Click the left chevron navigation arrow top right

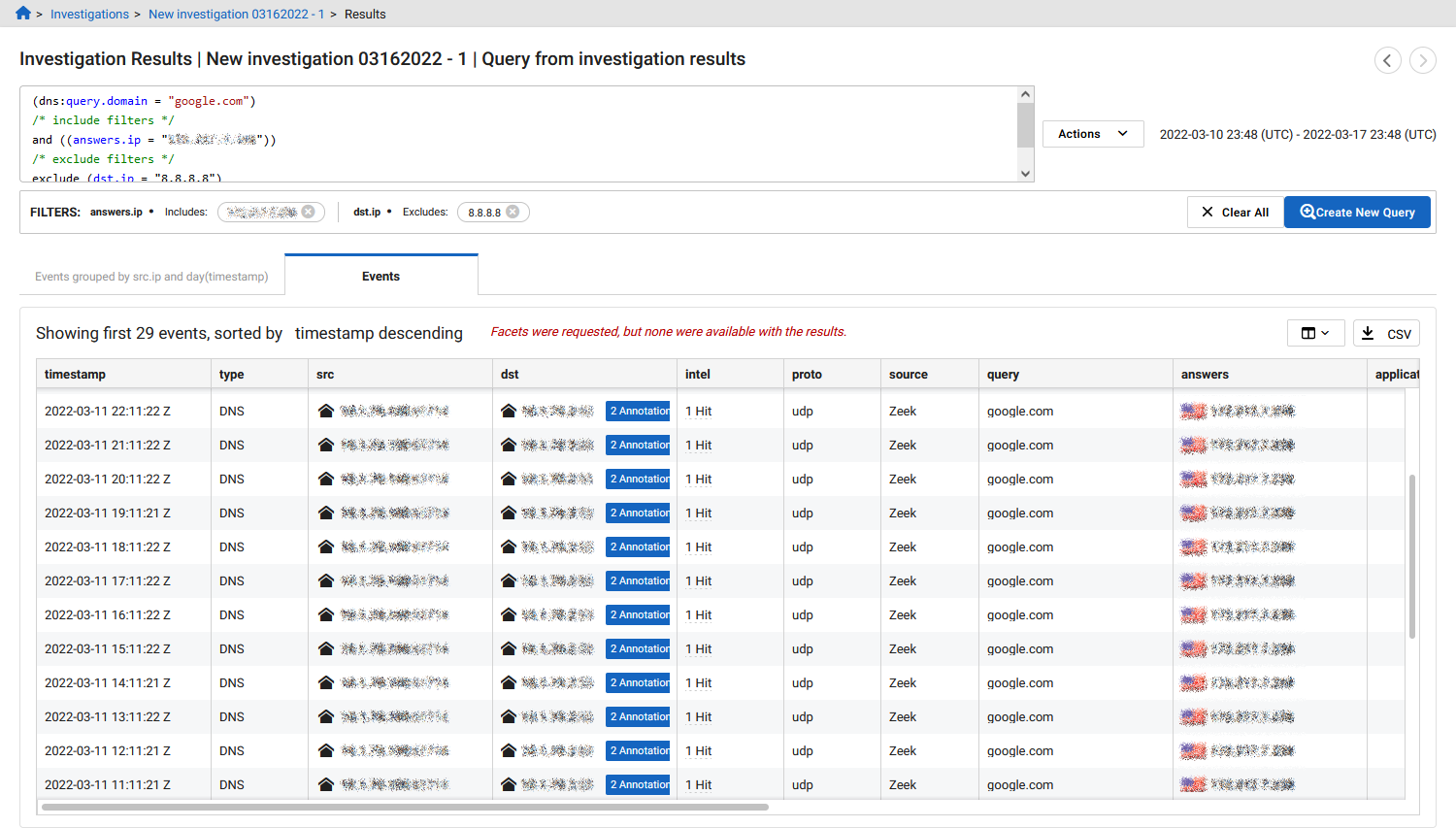pyautogui.click(x=1388, y=60)
